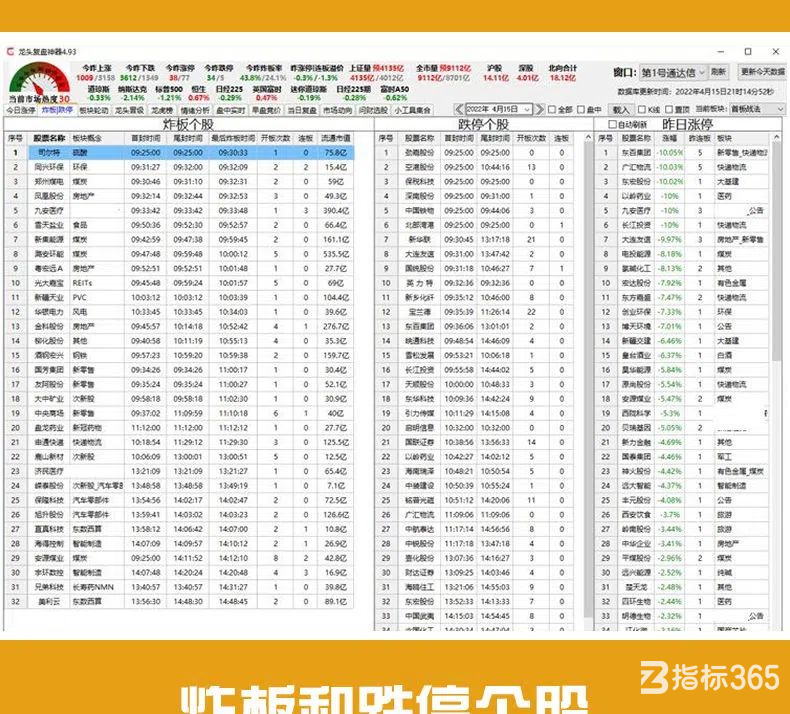This screenshot has height=714, width=790.
Task: Enable the 自动刷新 checkbox
Action: click(x=612, y=124)
